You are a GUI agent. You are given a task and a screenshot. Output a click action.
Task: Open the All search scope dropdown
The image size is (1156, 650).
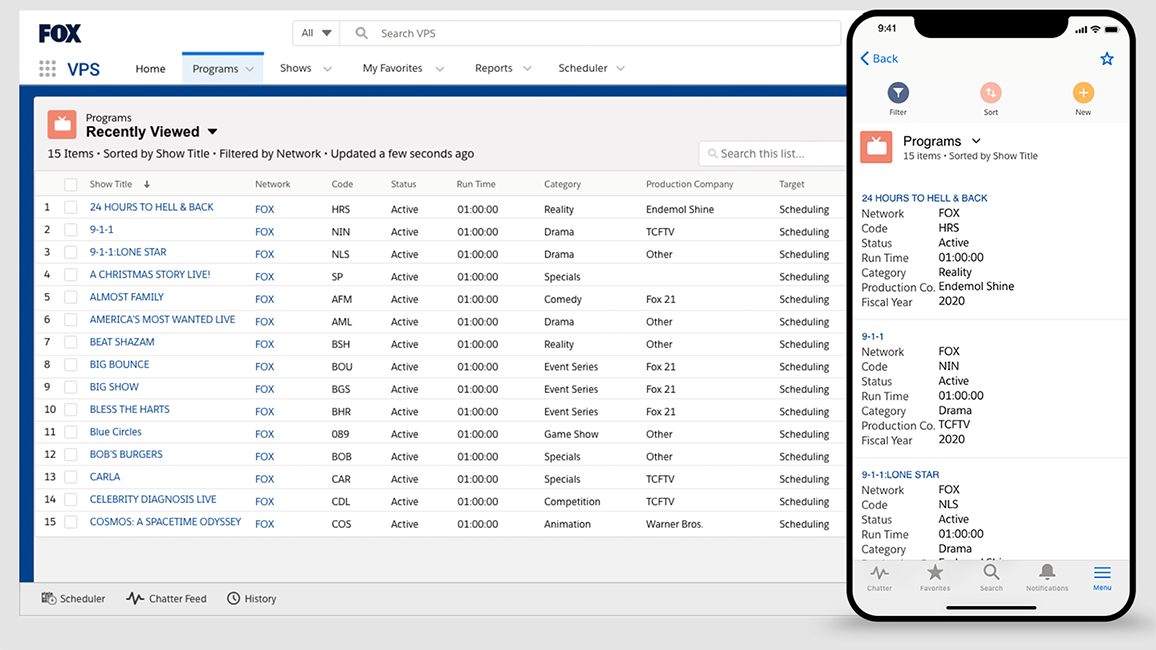tap(315, 33)
